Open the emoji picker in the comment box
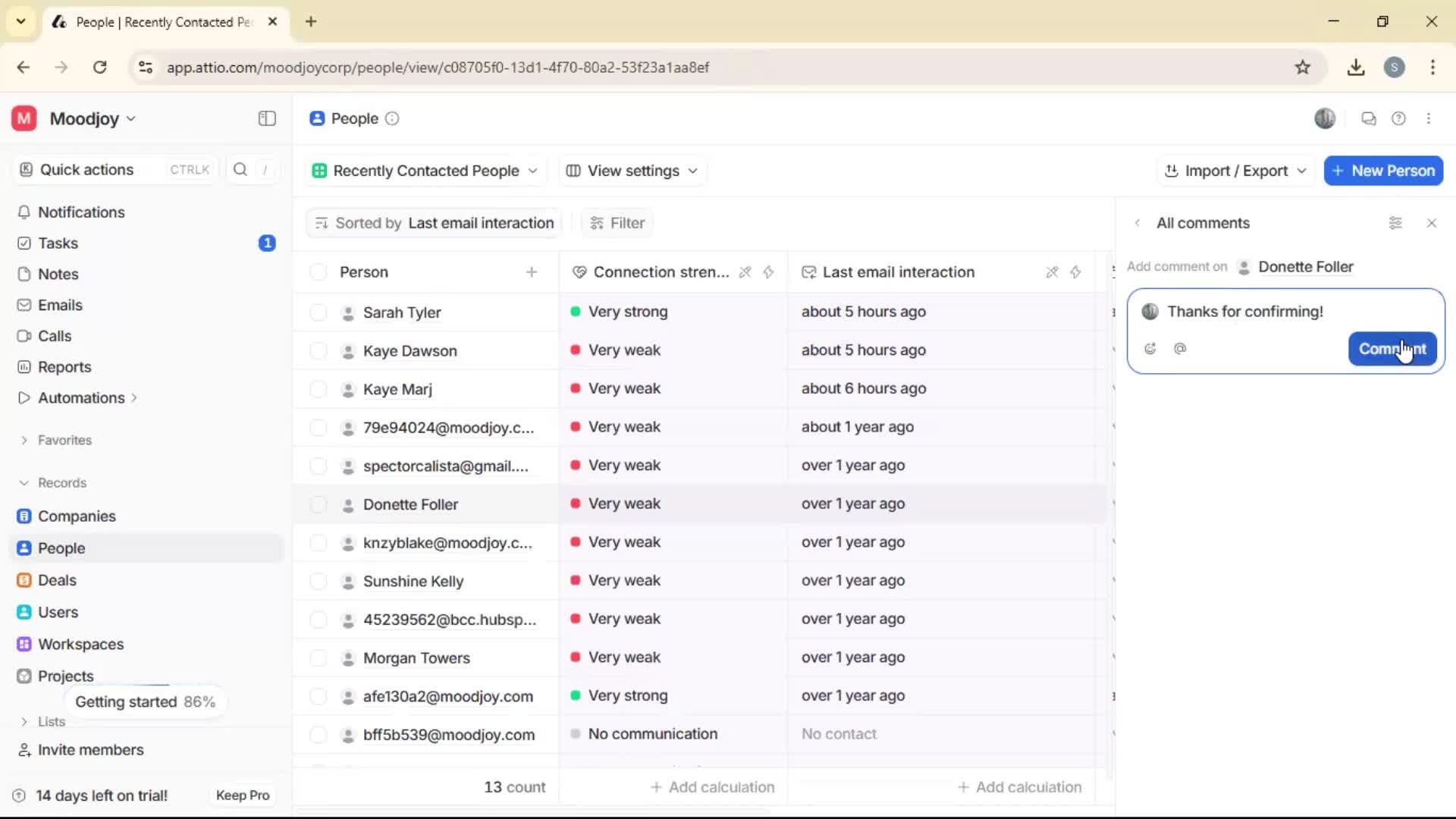Image resolution: width=1456 pixels, height=819 pixels. tap(1150, 349)
